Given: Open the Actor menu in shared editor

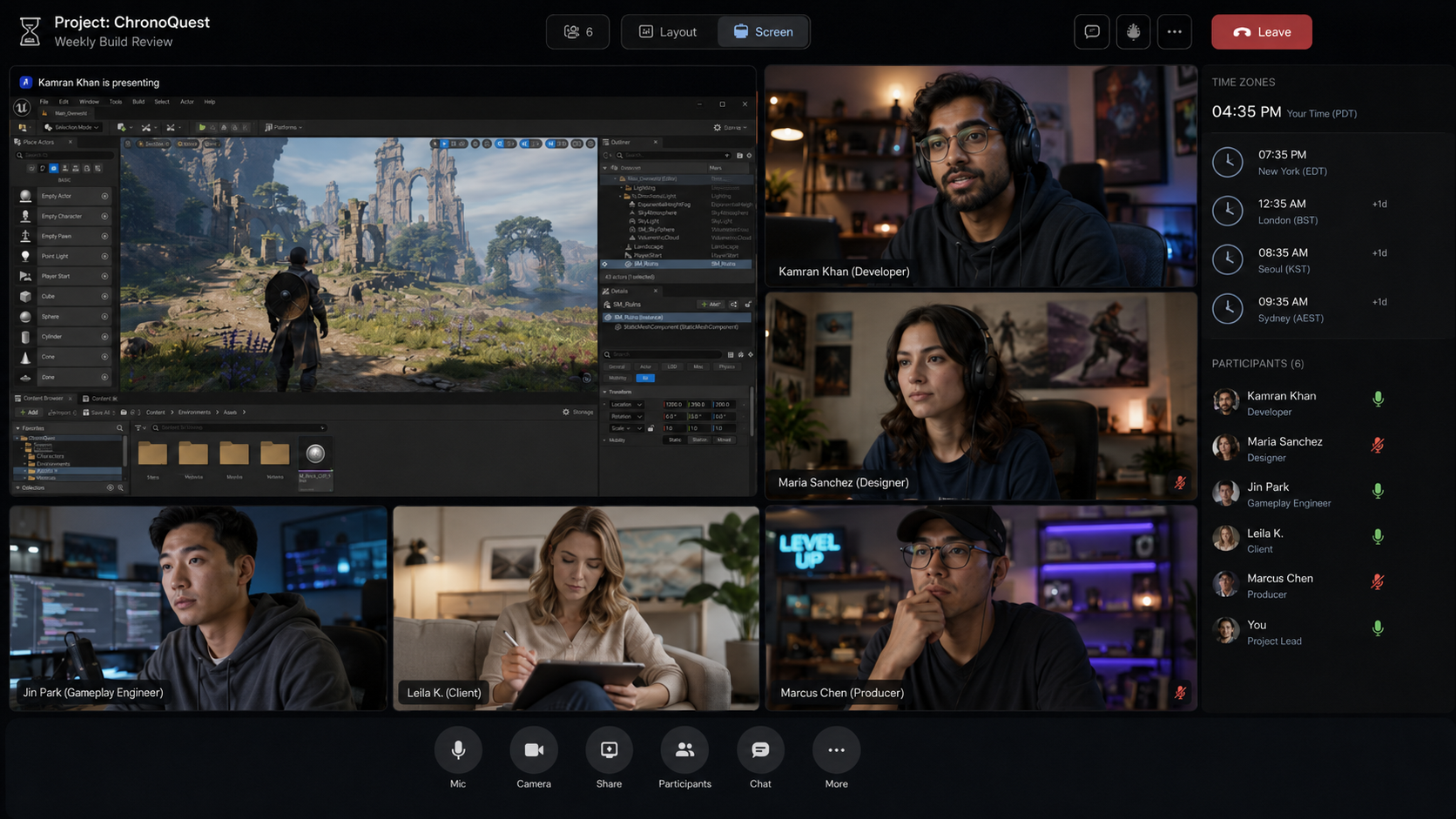Looking at the screenshot, I should (x=186, y=102).
